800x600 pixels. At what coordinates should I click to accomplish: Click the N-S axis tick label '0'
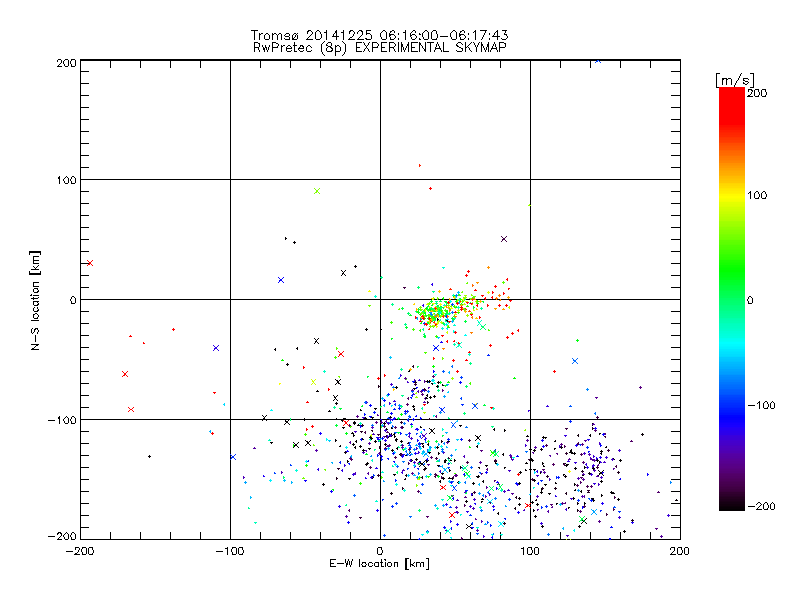[73, 300]
